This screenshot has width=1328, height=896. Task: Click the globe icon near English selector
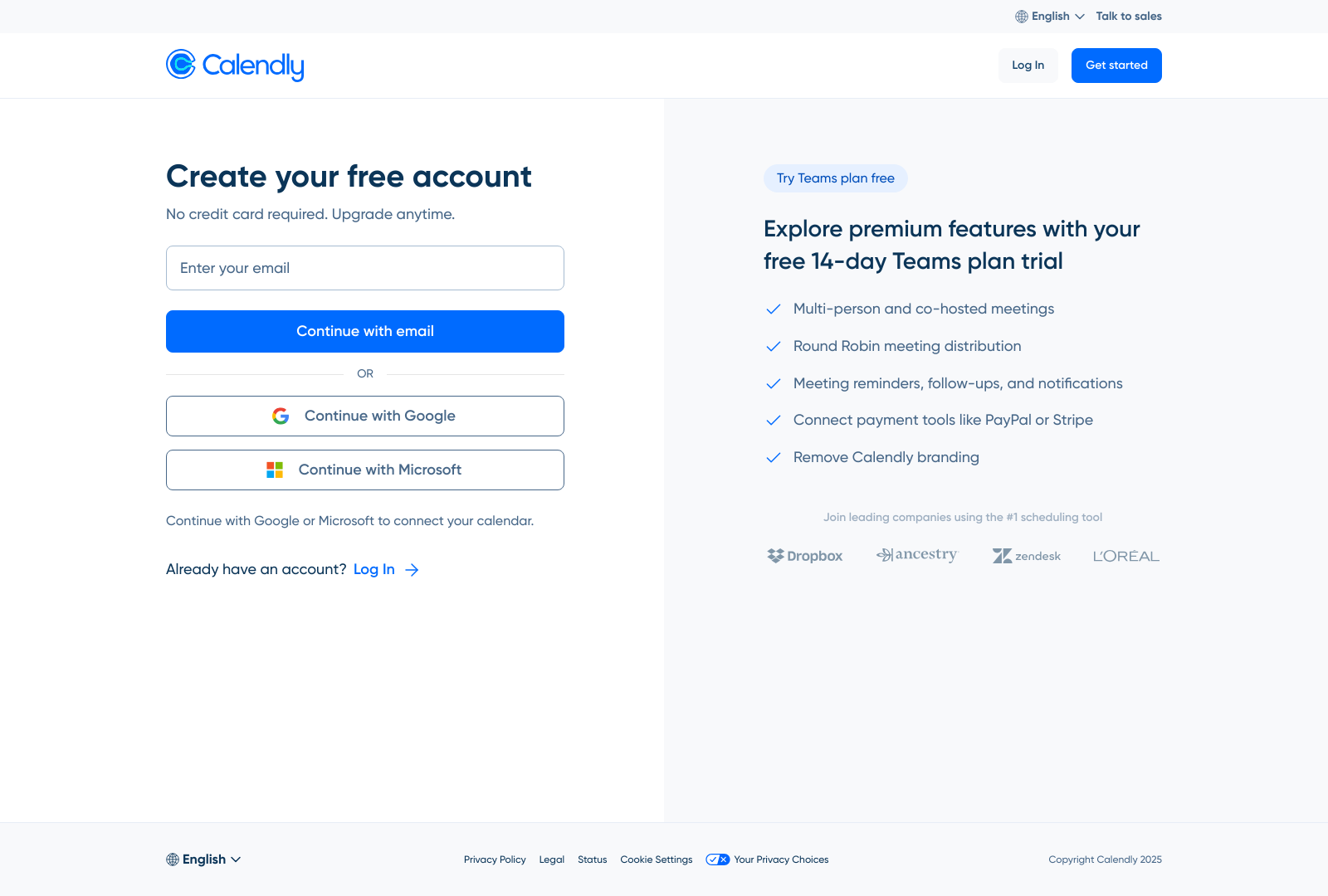pyautogui.click(x=1021, y=16)
